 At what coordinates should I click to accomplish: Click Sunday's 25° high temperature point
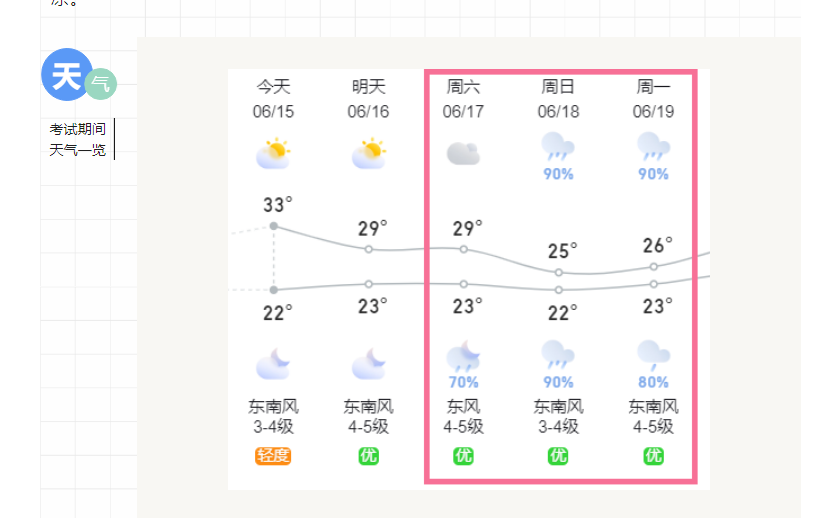click(x=559, y=272)
